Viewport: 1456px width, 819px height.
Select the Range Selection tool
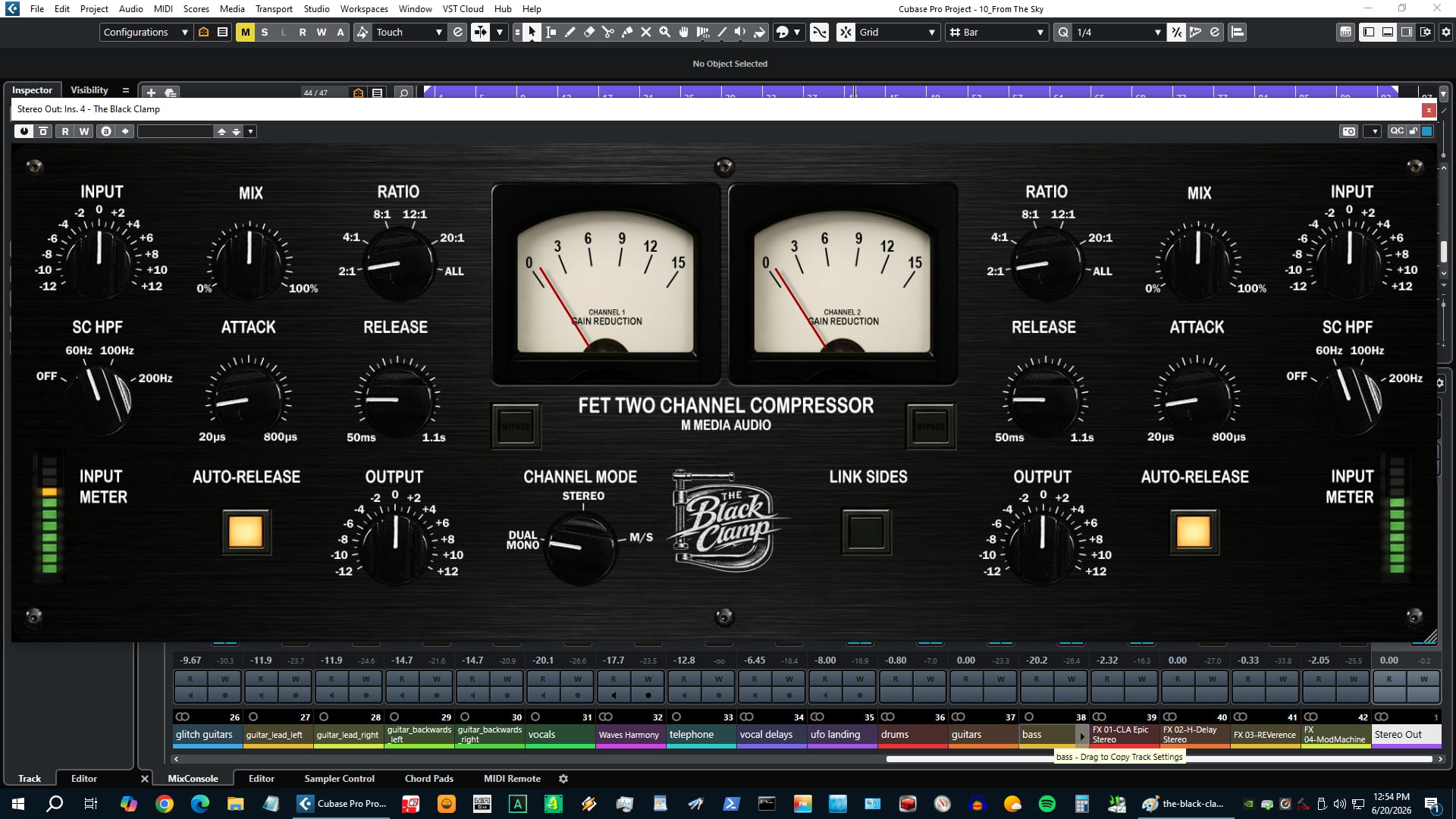pyautogui.click(x=551, y=32)
